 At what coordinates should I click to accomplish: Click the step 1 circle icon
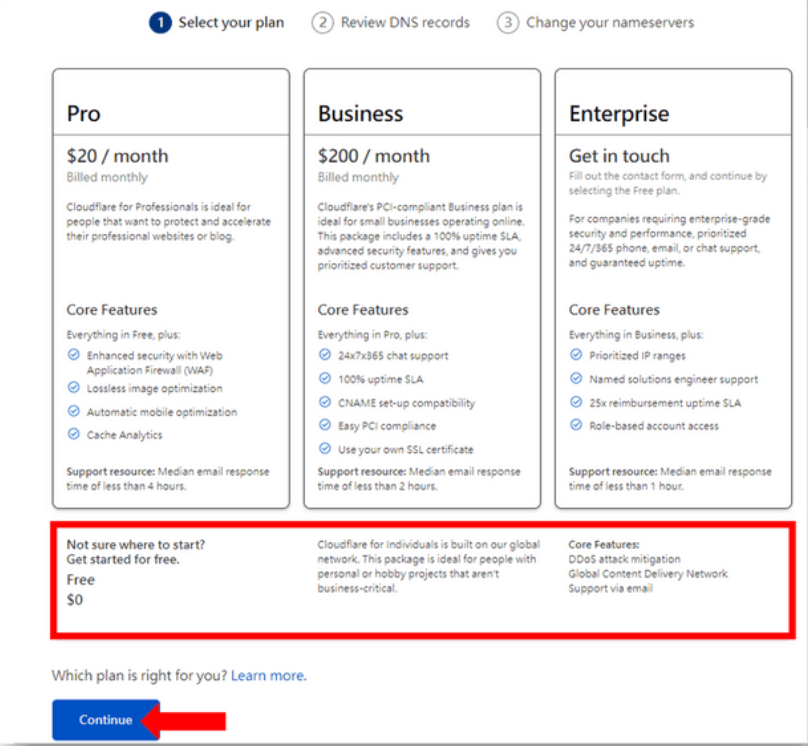[x=160, y=22]
